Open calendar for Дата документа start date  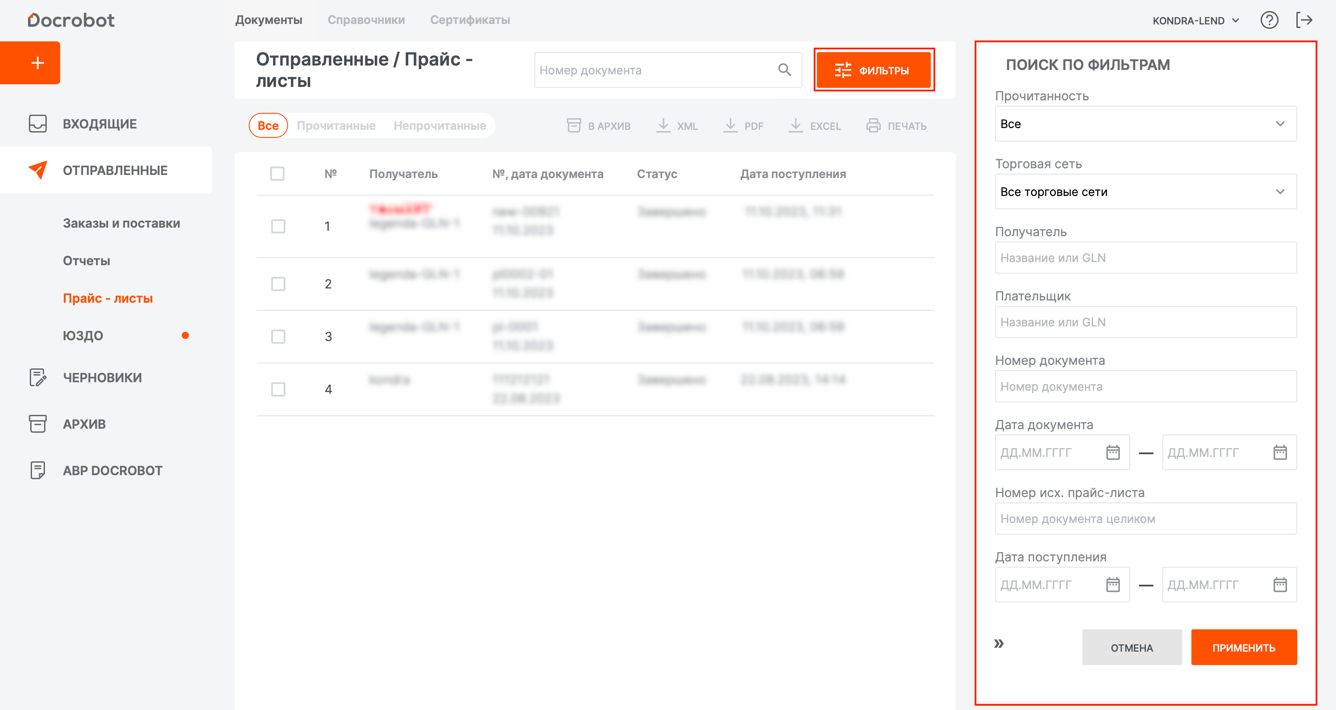pyautogui.click(x=1113, y=453)
